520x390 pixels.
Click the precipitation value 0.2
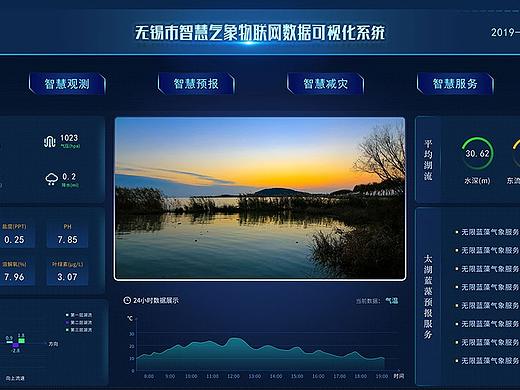[69, 177]
